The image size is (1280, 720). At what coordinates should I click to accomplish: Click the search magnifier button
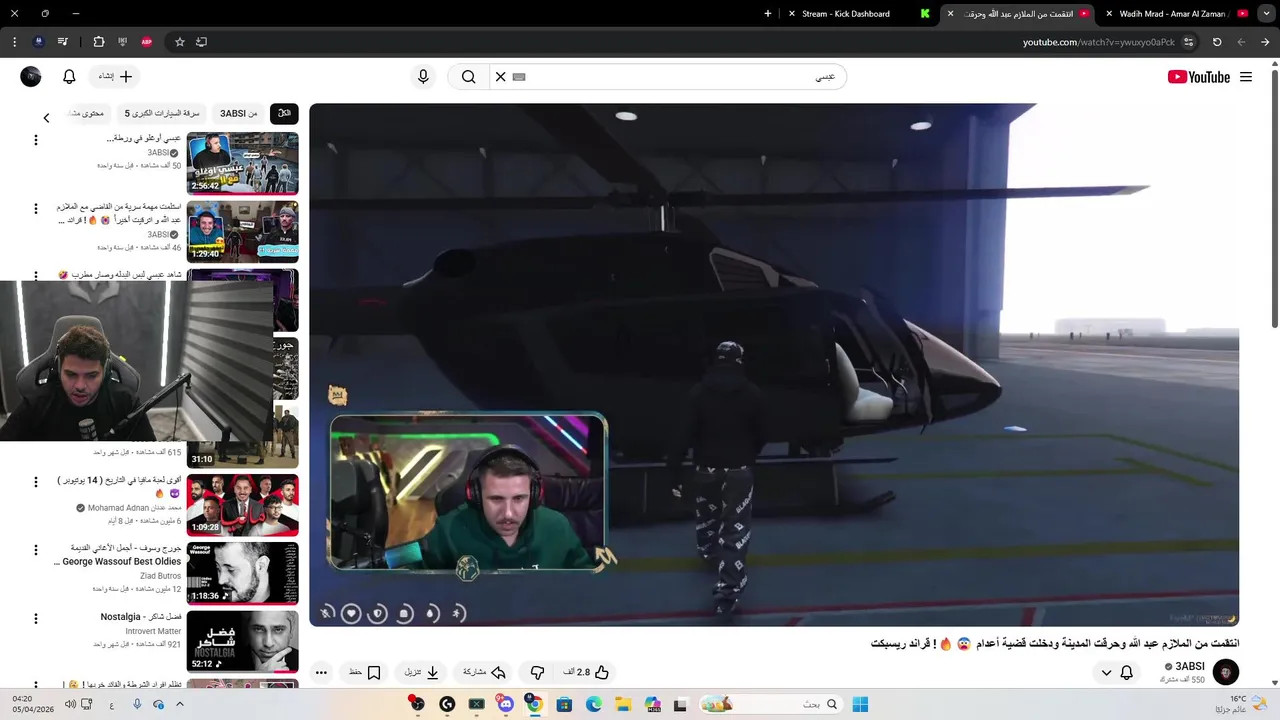pyautogui.click(x=468, y=77)
